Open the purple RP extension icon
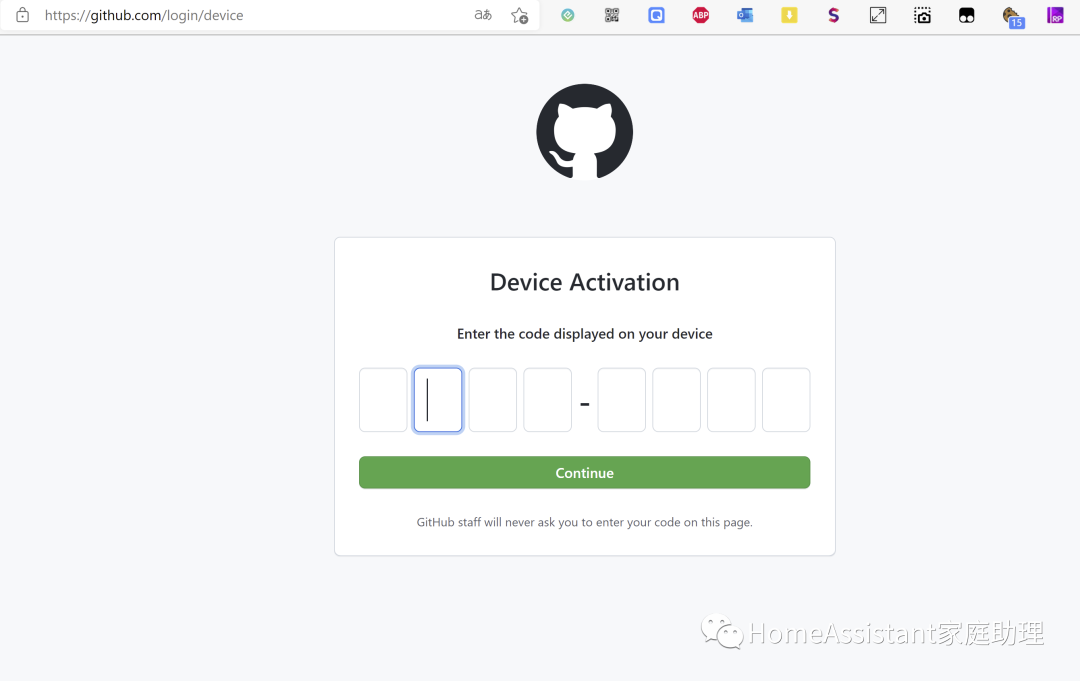This screenshot has height=681, width=1080. tap(1055, 15)
